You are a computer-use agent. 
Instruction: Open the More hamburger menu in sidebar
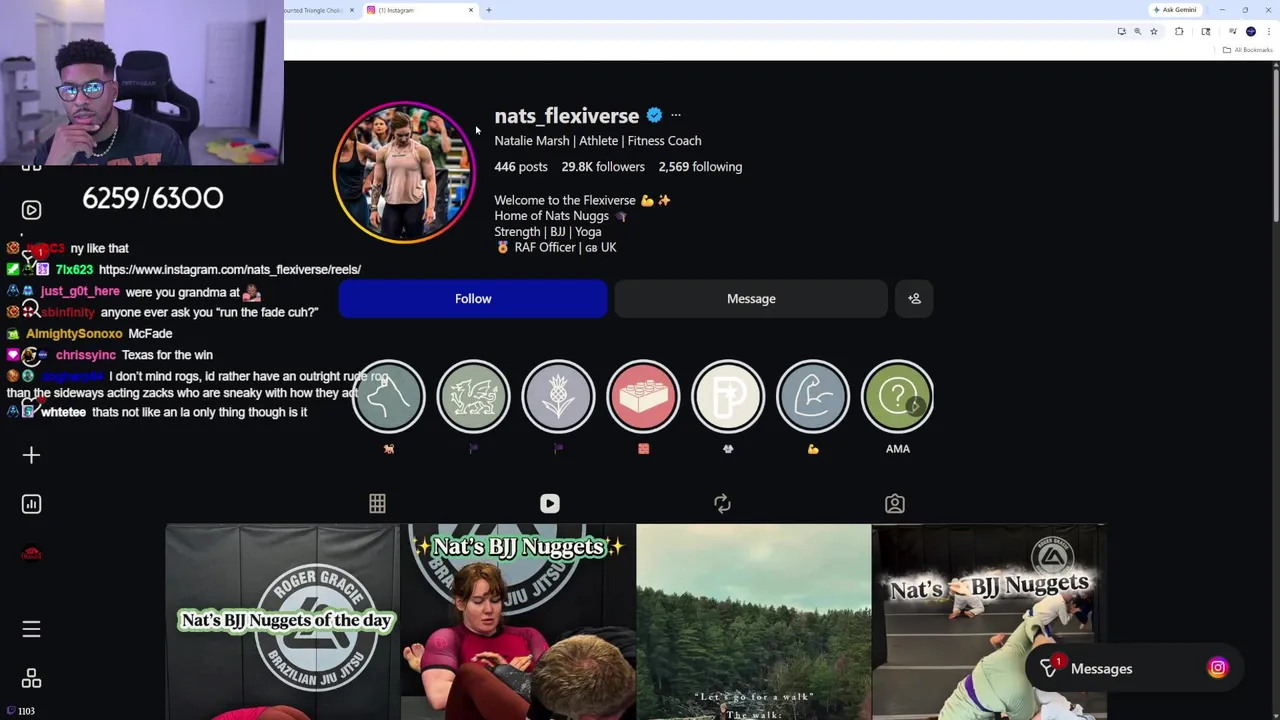(x=31, y=629)
